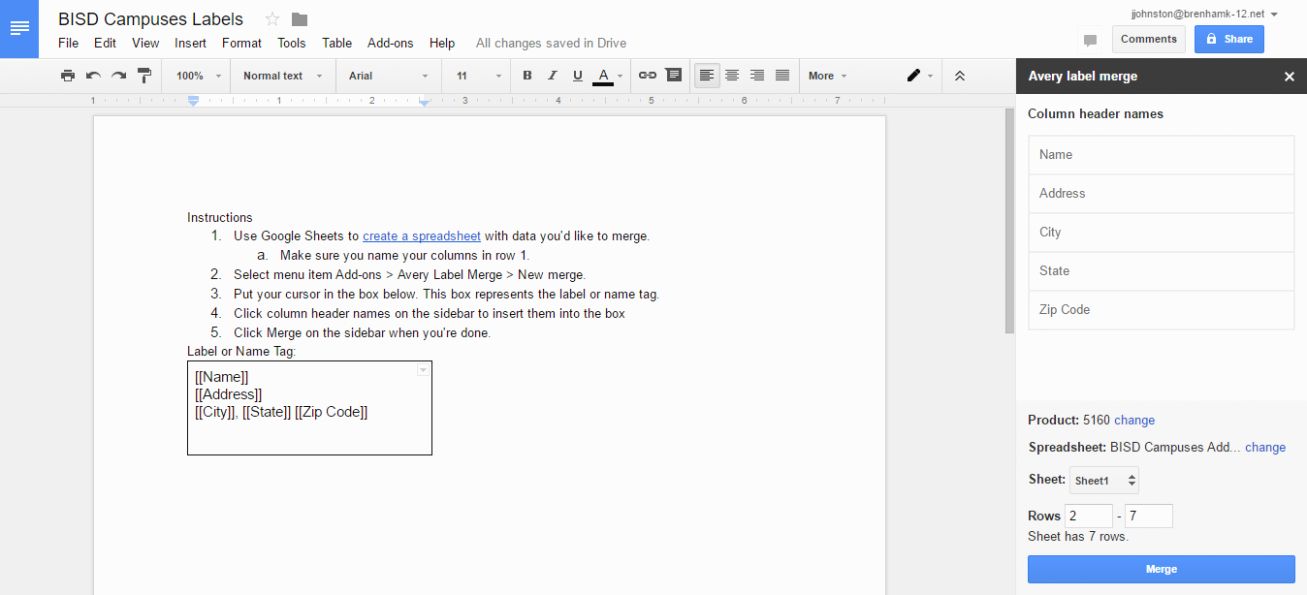This screenshot has height=595, width=1307.
Task: Open the Sheet1 sheet selector
Action: click(1104, 480)
